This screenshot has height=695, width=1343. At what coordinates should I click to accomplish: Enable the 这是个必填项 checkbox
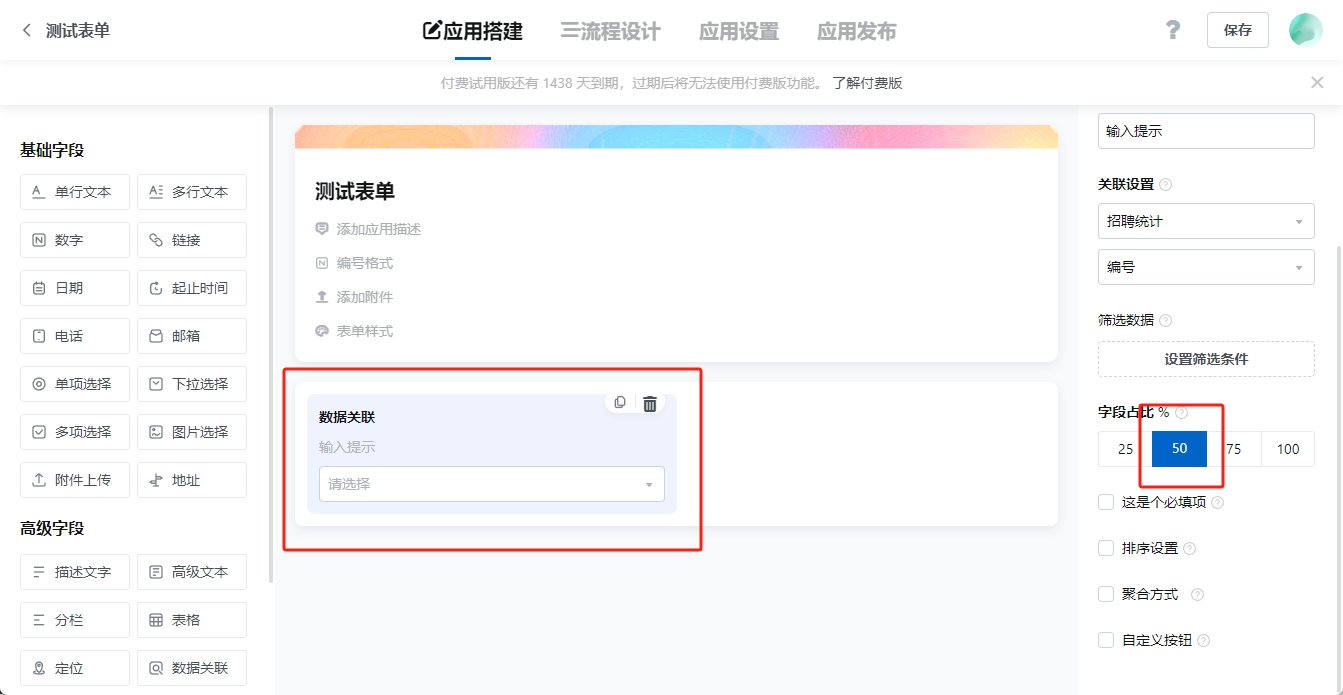tap(1106, 502)
